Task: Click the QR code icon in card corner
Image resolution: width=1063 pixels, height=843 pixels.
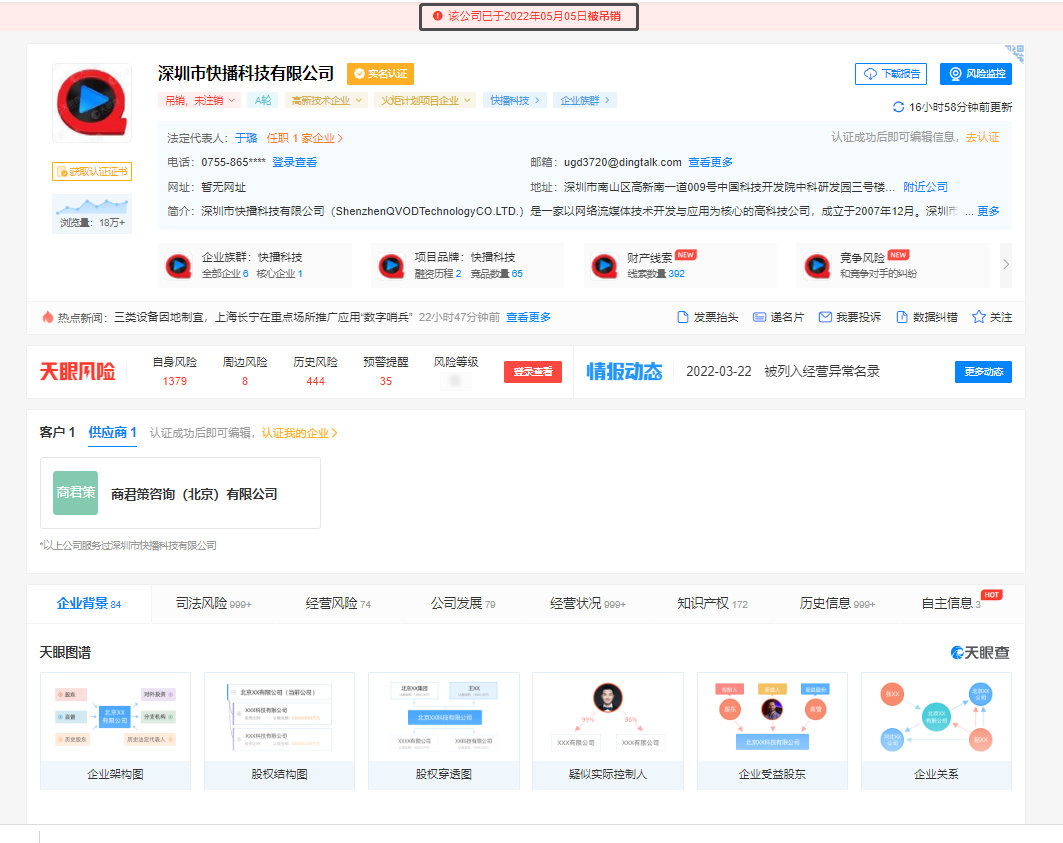Action: [1015, 54]
